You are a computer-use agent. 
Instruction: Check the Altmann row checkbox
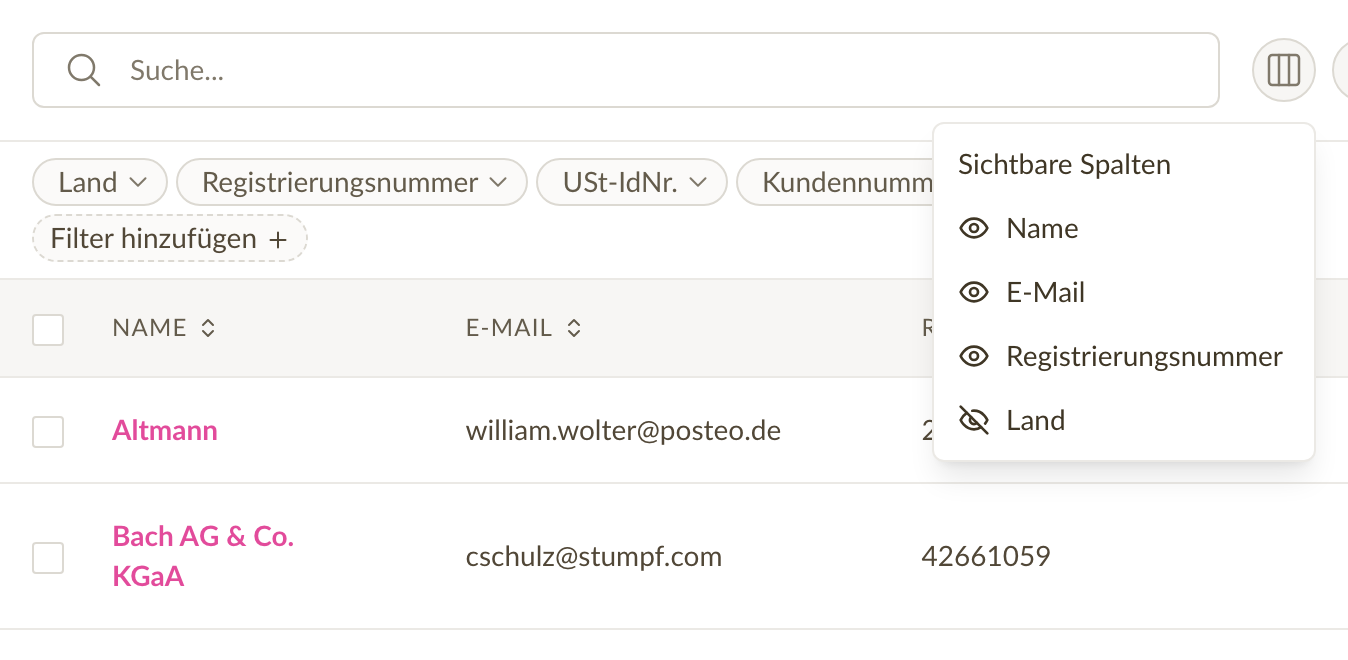click(x=48, y=432)
